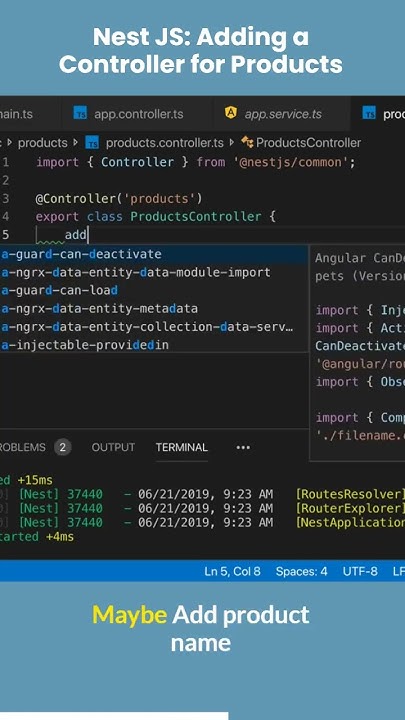The image size is (405, 720).
Task: Switch to the Output panel tab
Action: 113,447
